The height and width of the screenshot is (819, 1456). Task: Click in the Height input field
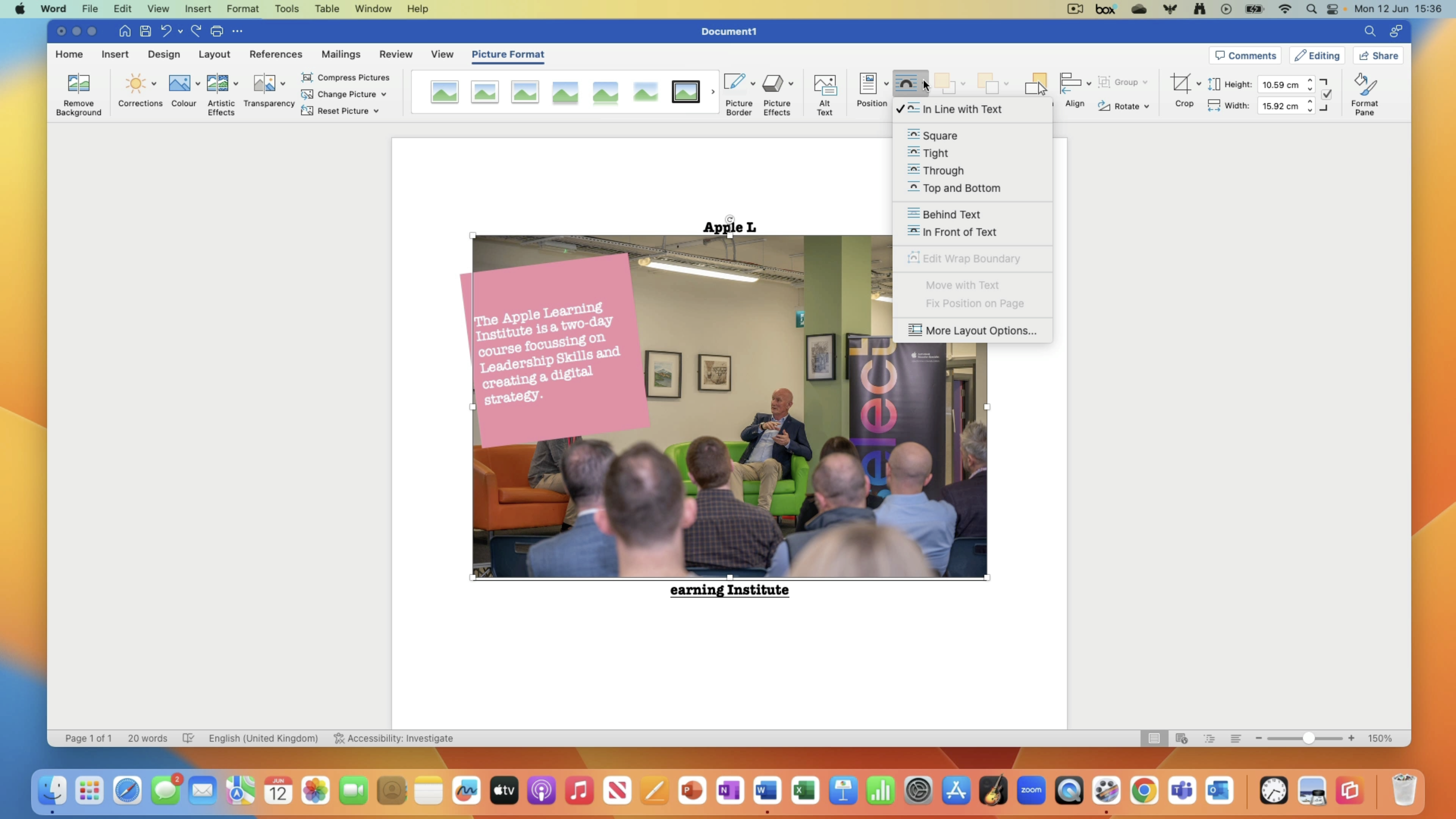[x=1281, y=85]
